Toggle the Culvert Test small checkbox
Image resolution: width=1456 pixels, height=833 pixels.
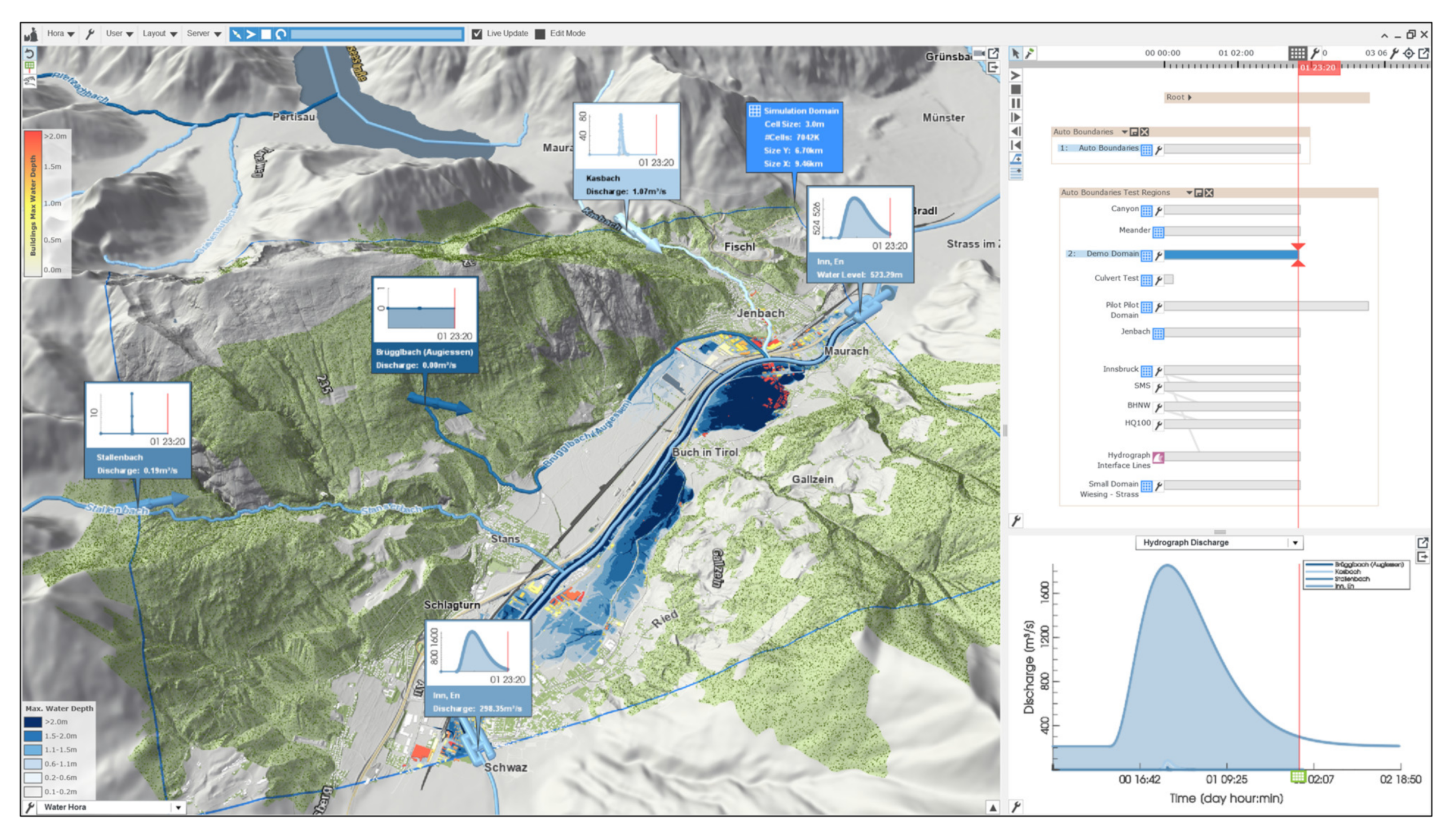(1169, 280)
